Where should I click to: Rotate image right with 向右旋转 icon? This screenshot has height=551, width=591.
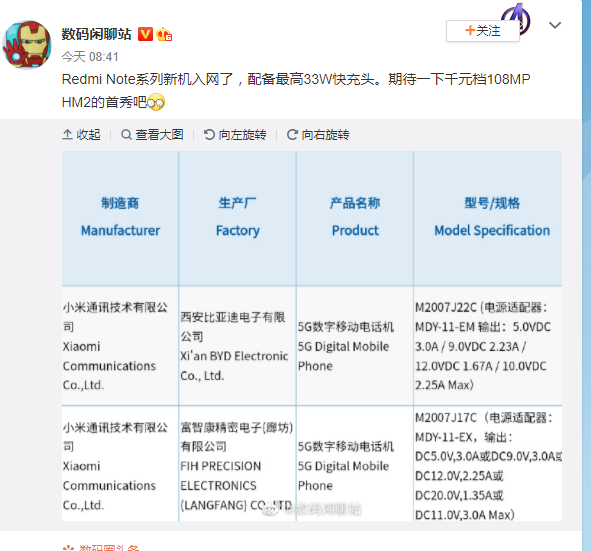pyautogui.click(x=292, y=135)
